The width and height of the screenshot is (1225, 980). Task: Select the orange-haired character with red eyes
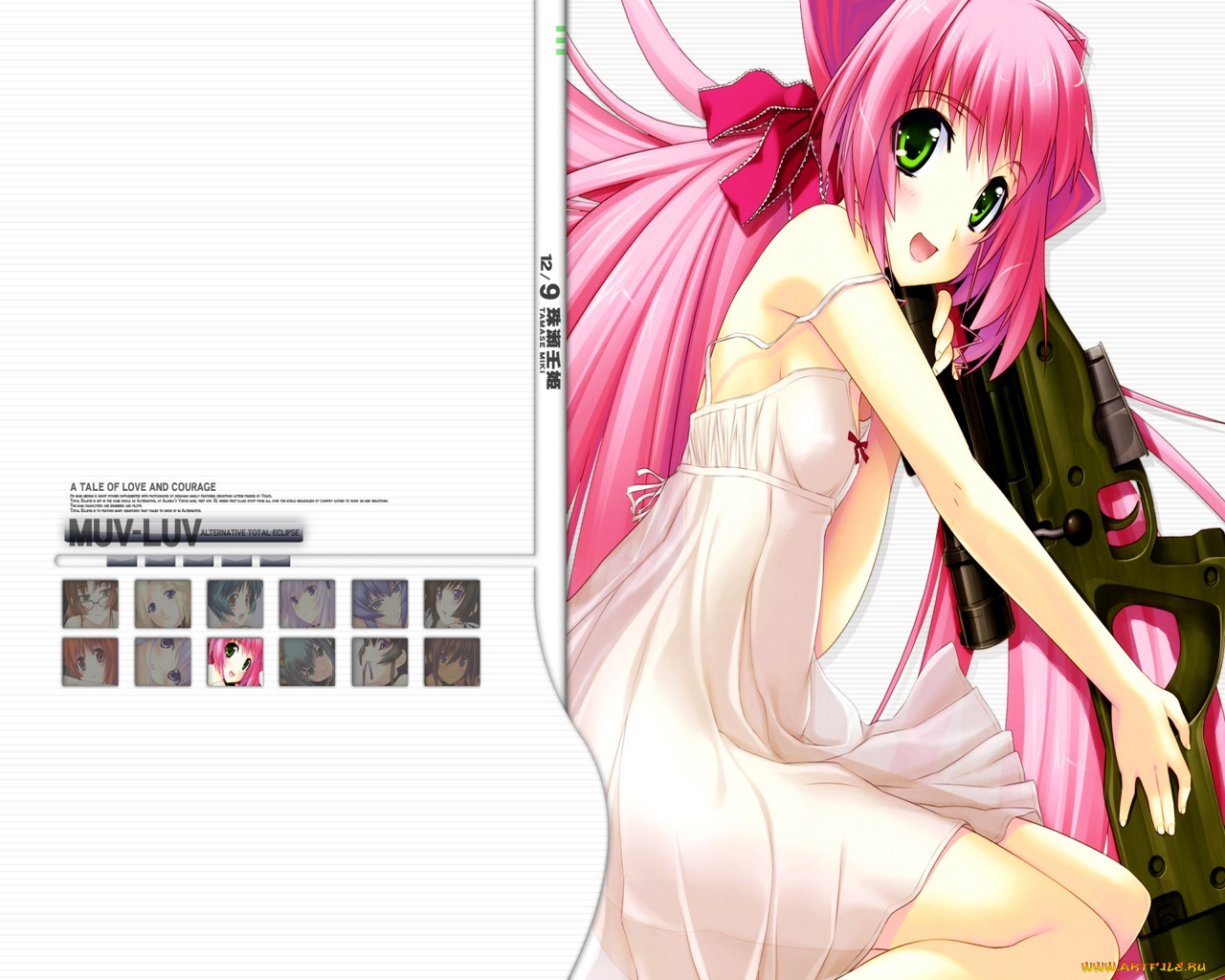pos(90,662)
